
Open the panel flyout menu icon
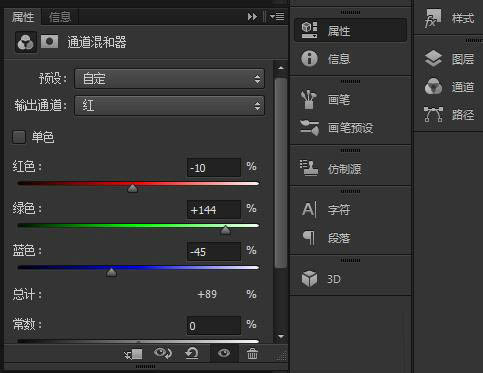(x=277, y=16)
